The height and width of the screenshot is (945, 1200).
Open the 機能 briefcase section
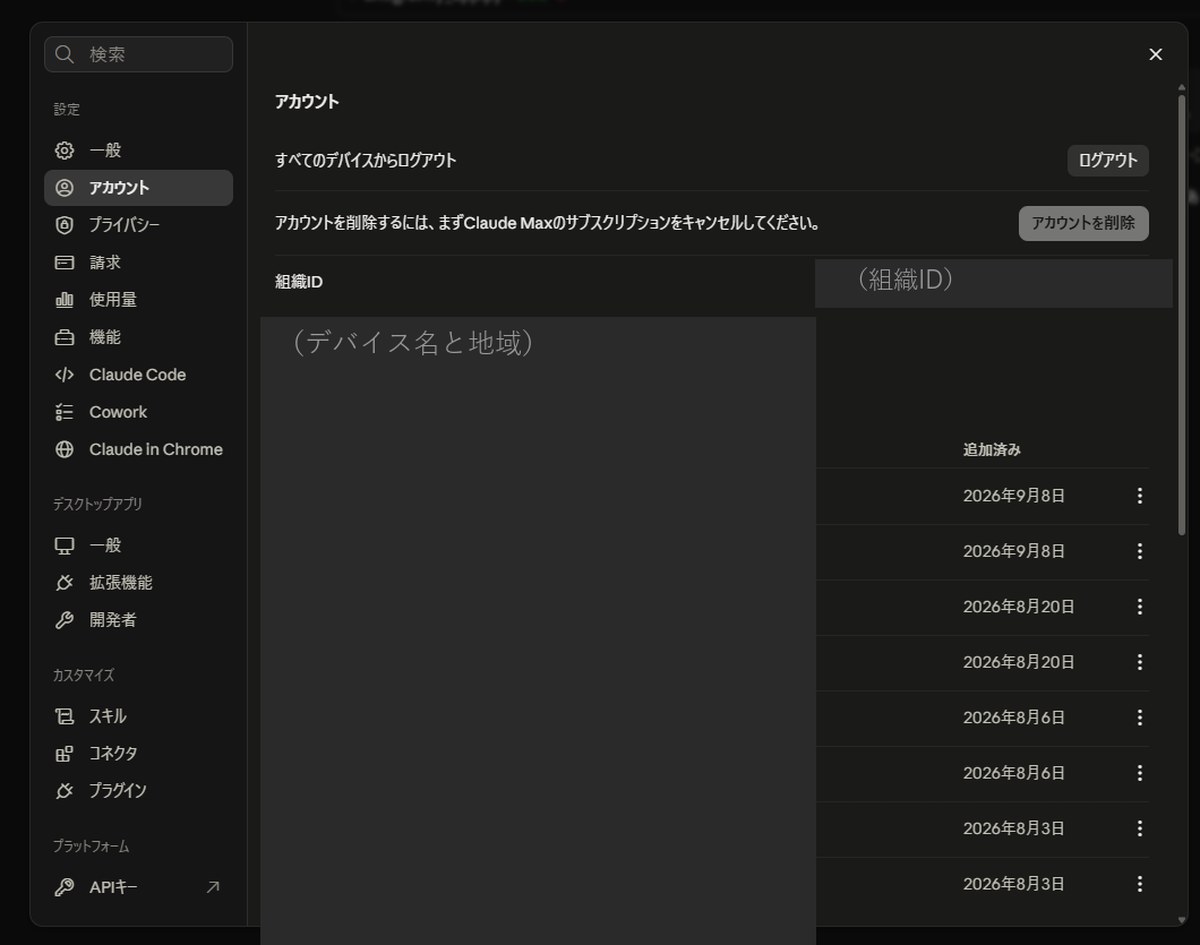tap(138, 337)
